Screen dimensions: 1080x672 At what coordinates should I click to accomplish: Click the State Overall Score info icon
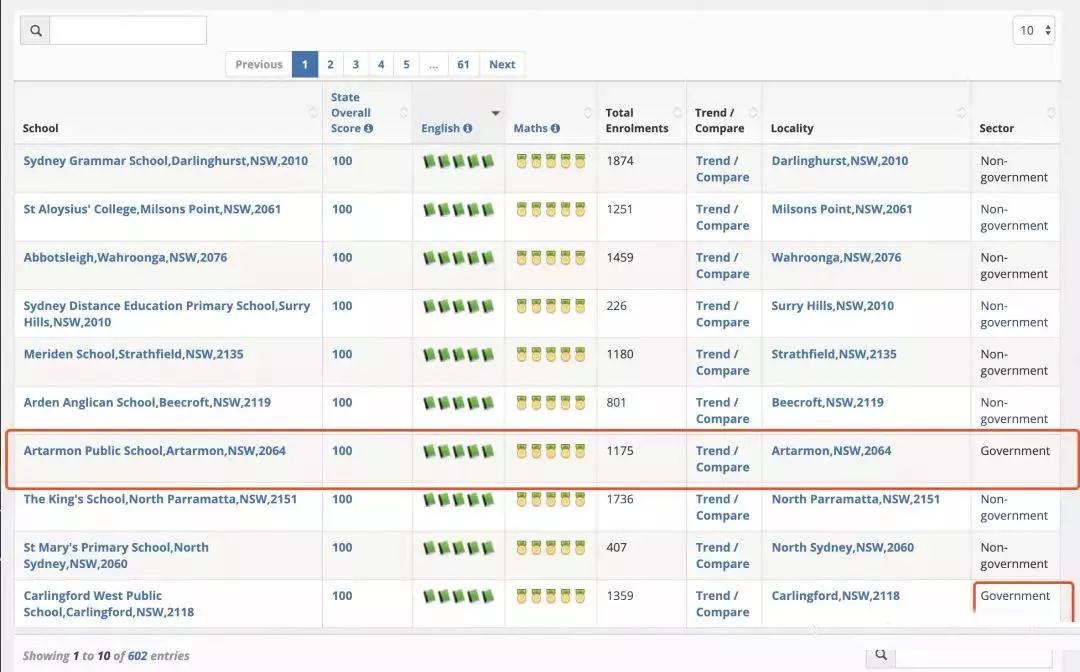pyautogui.click(x=368, y=129)
